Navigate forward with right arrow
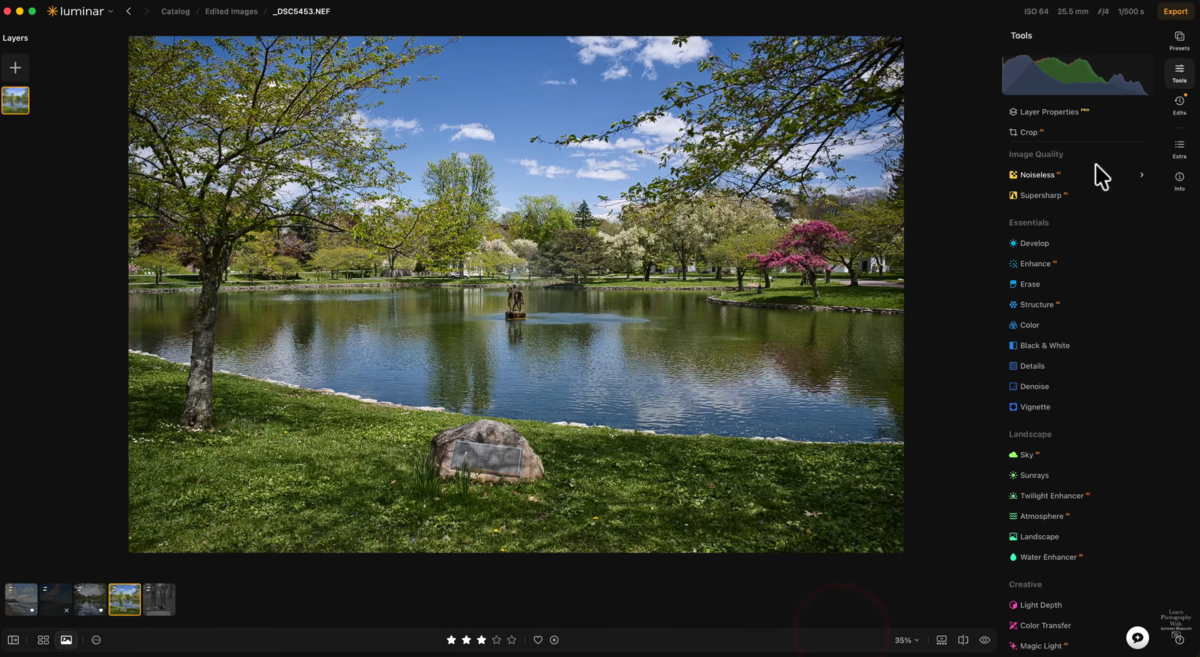Viewport: 1200px width, 657px height. click(147, 11)
